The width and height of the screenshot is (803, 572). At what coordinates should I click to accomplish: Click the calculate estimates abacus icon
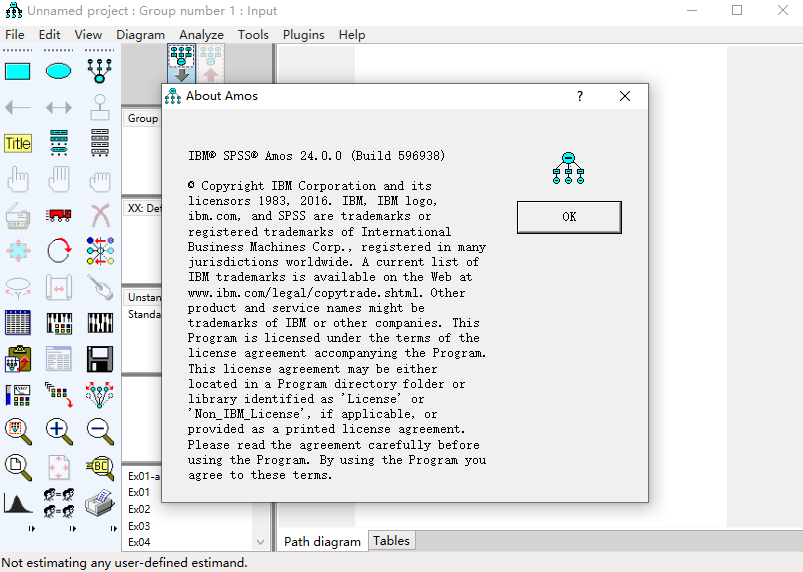pos(100,323)
